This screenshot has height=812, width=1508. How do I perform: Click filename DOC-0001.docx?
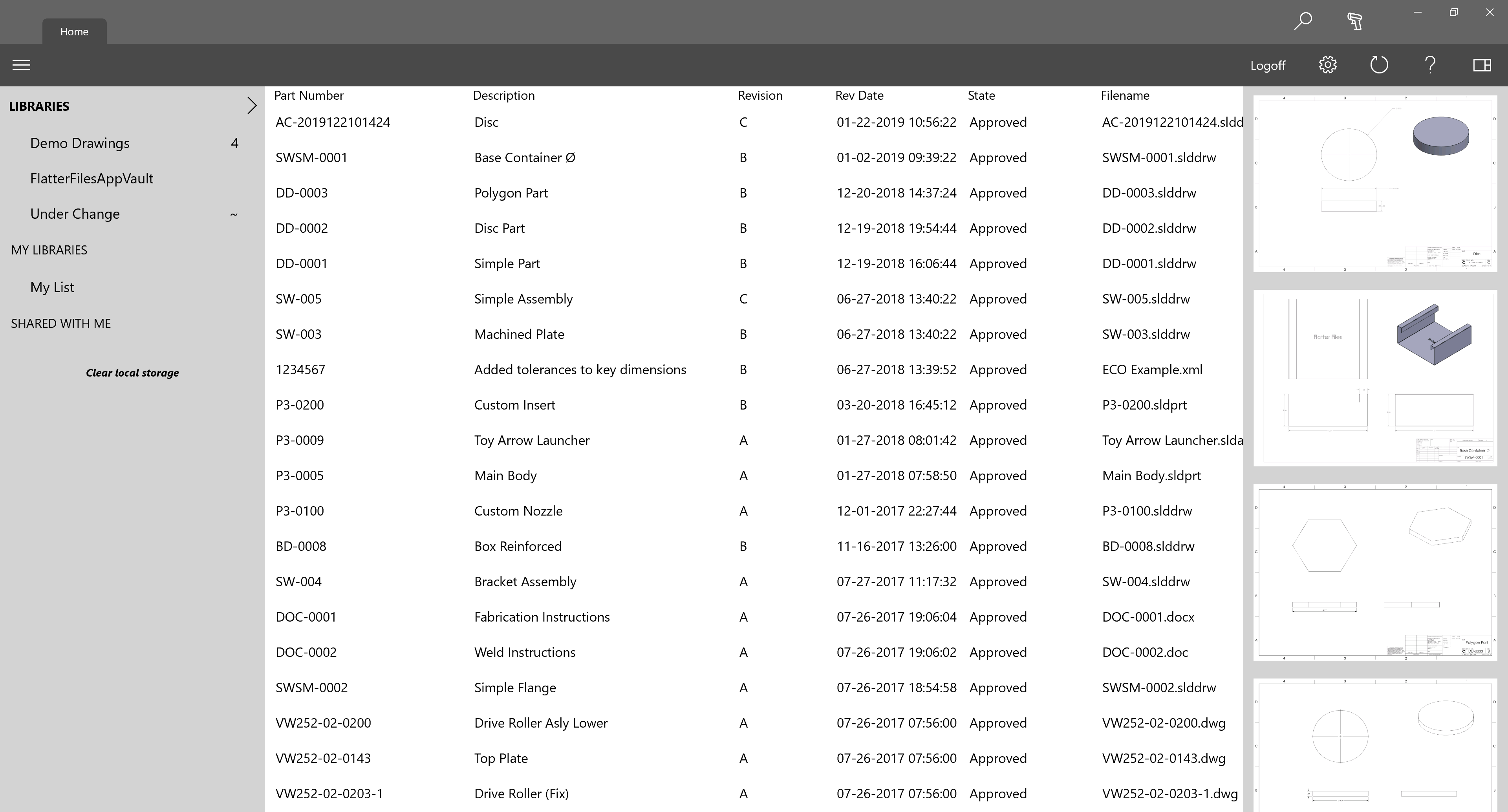point(1149,617)
